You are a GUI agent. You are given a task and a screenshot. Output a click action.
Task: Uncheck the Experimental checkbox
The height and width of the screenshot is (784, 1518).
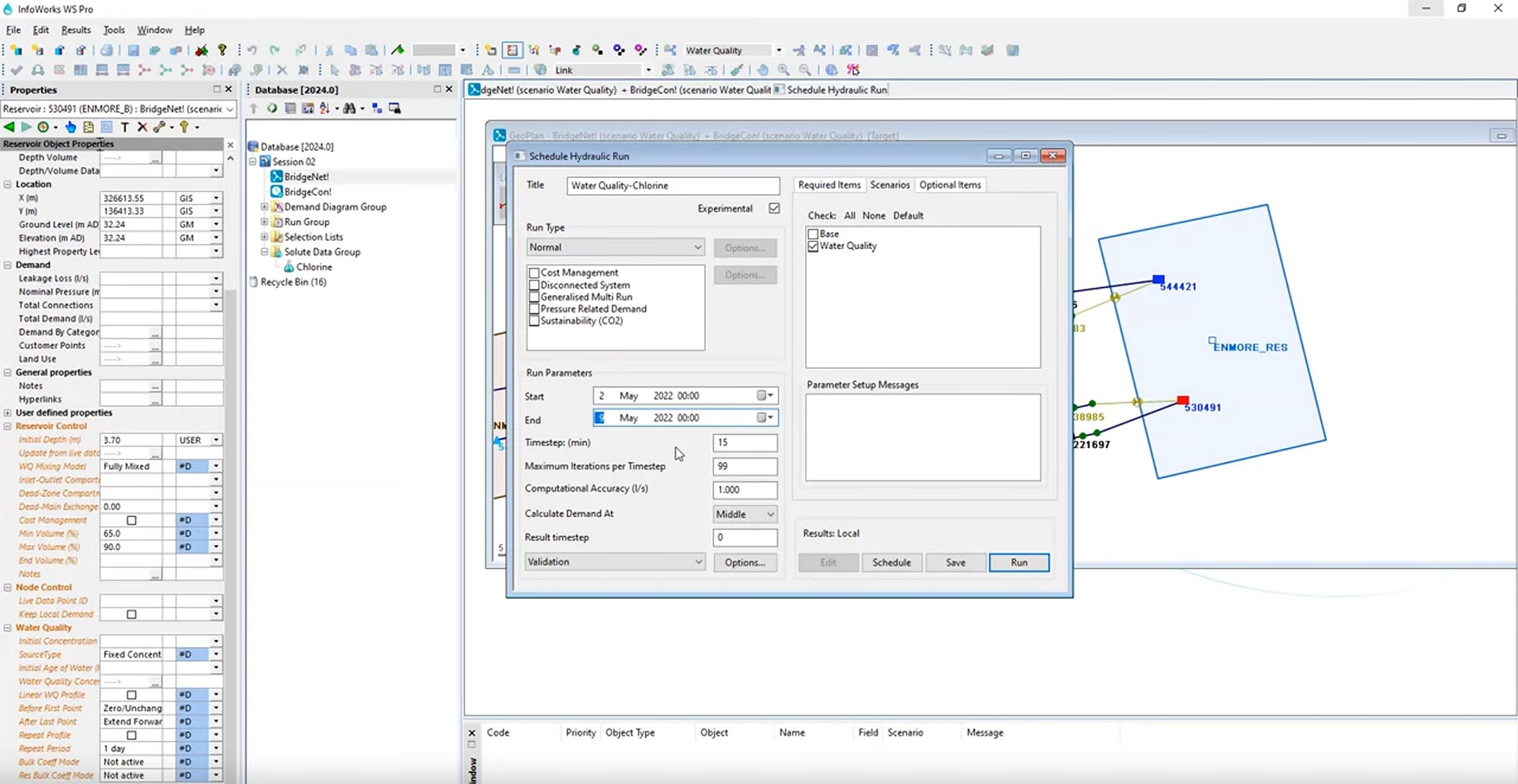(774, 209)
